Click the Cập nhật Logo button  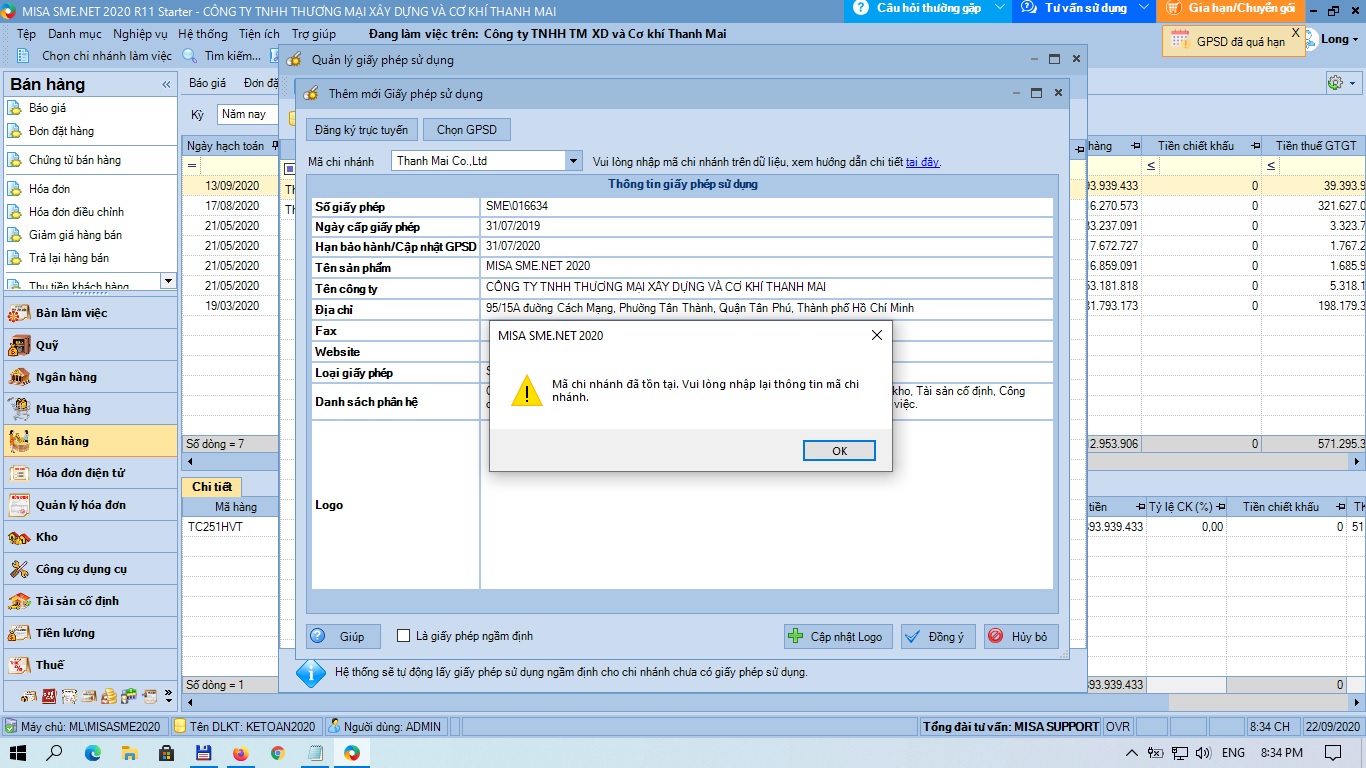838,636
